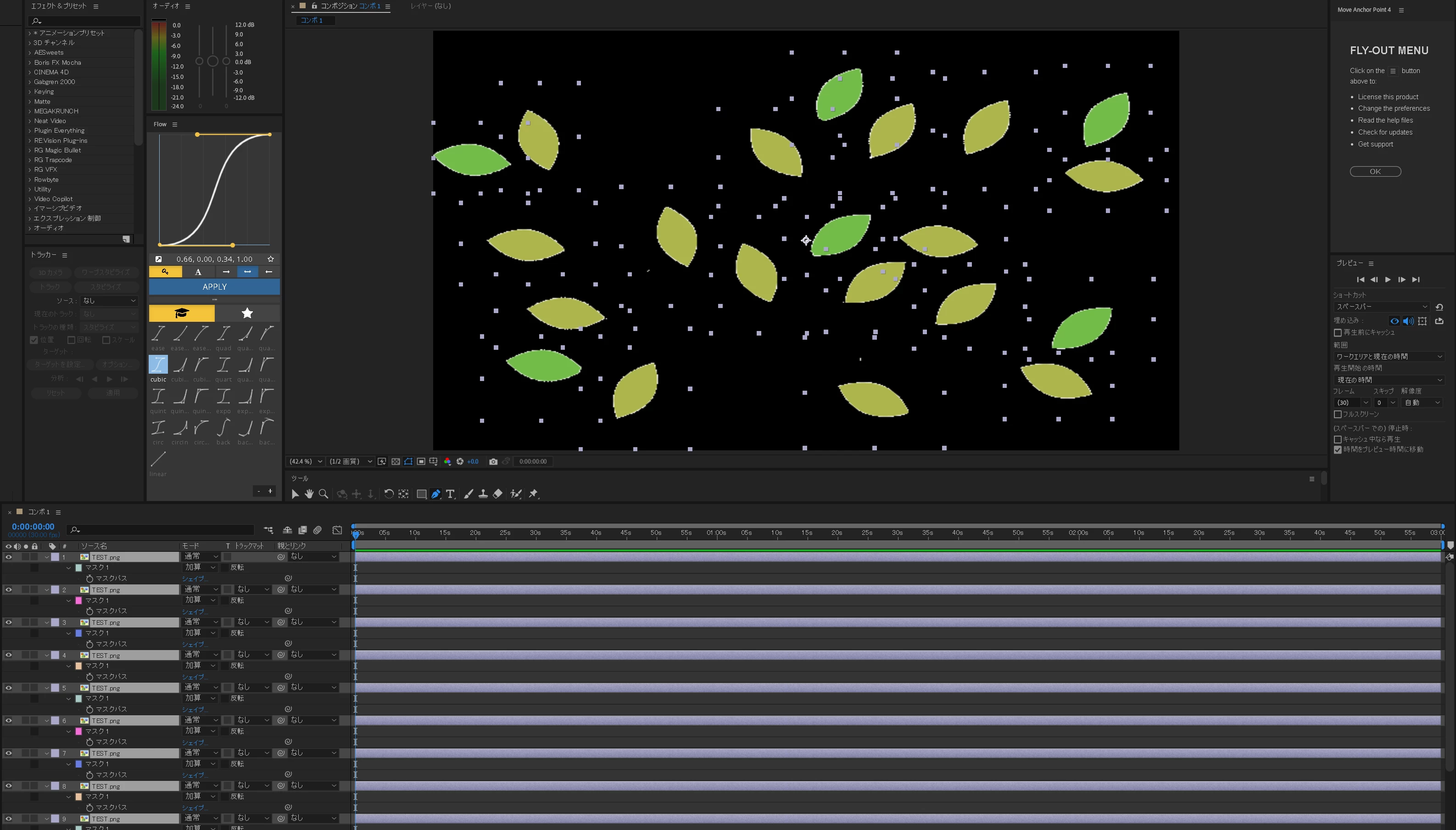The image size is (1456, 830).
Task: Select the Zoom magnifier tool
Action: point(323,494)
